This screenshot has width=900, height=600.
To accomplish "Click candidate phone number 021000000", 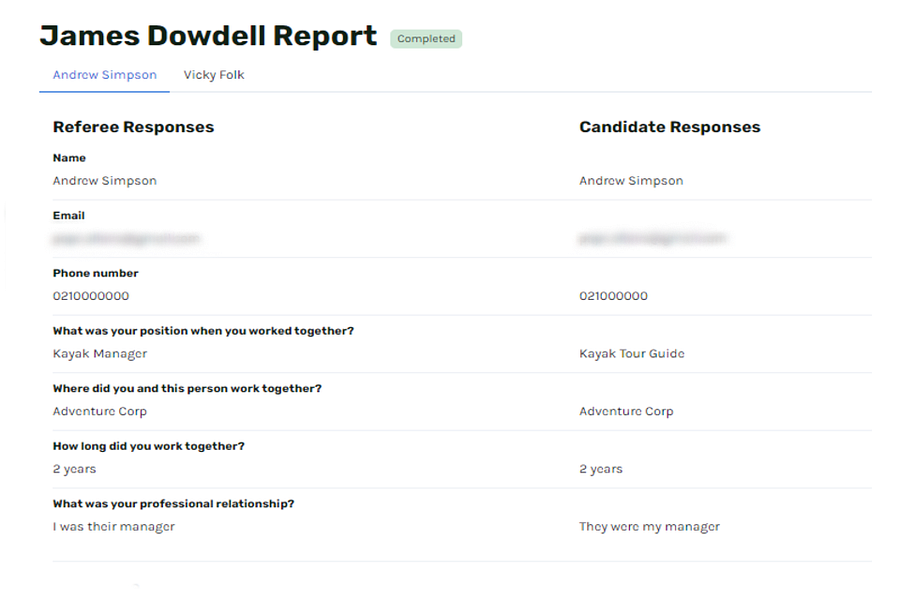I will (613, 296).
